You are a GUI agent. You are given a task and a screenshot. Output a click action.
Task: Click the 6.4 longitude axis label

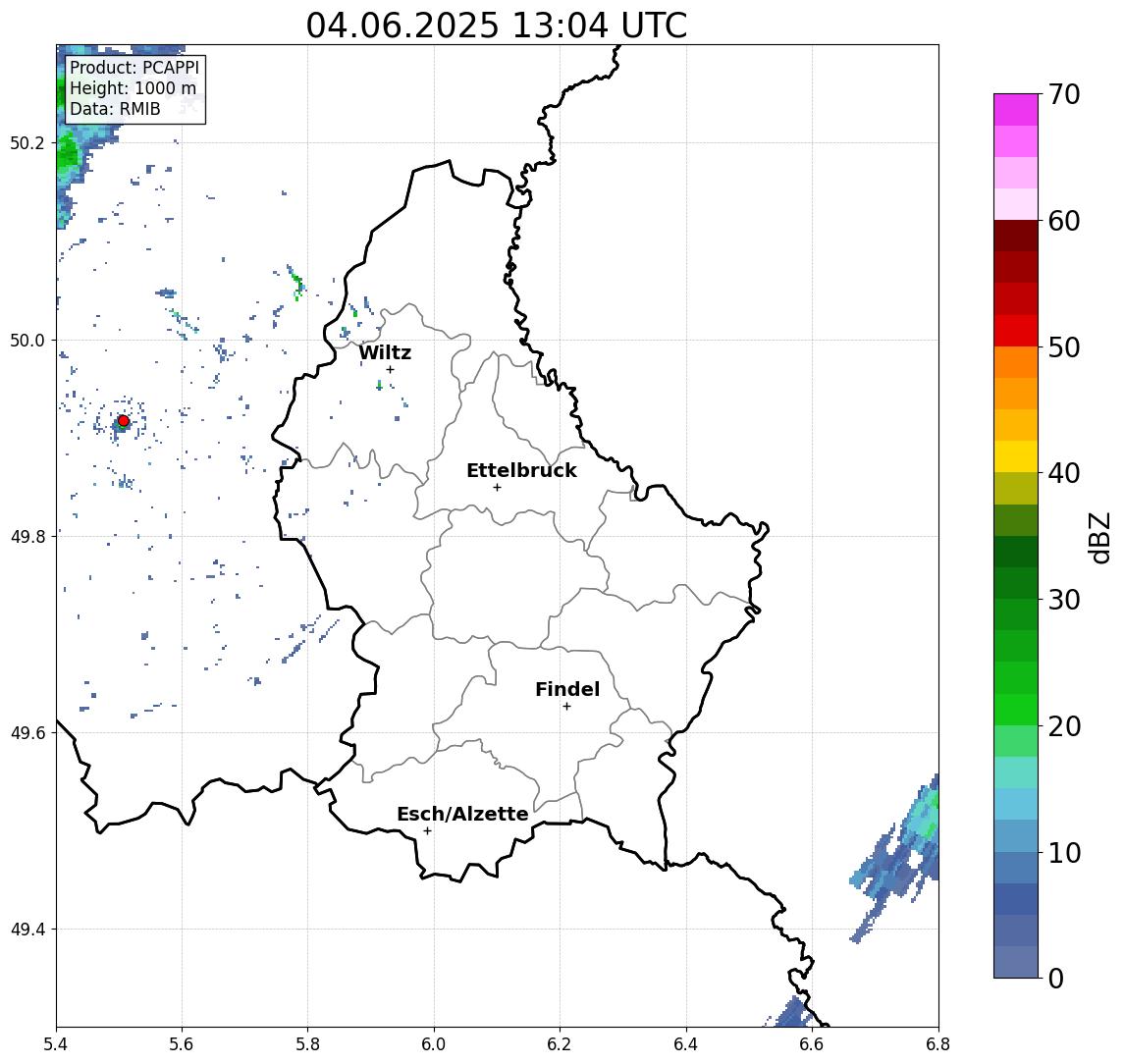(686, 1044)
